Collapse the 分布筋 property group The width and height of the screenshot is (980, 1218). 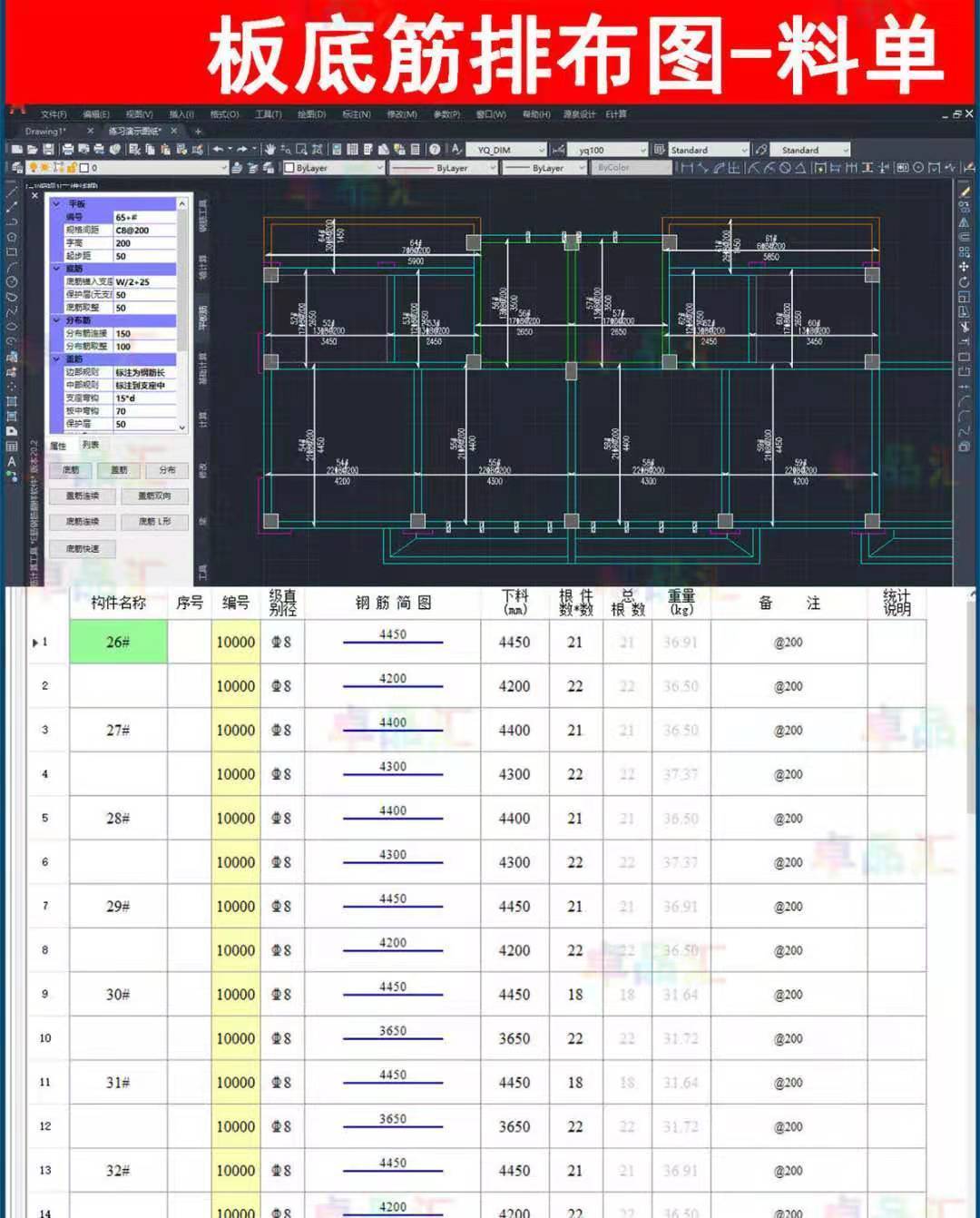[x=56, y=321]
